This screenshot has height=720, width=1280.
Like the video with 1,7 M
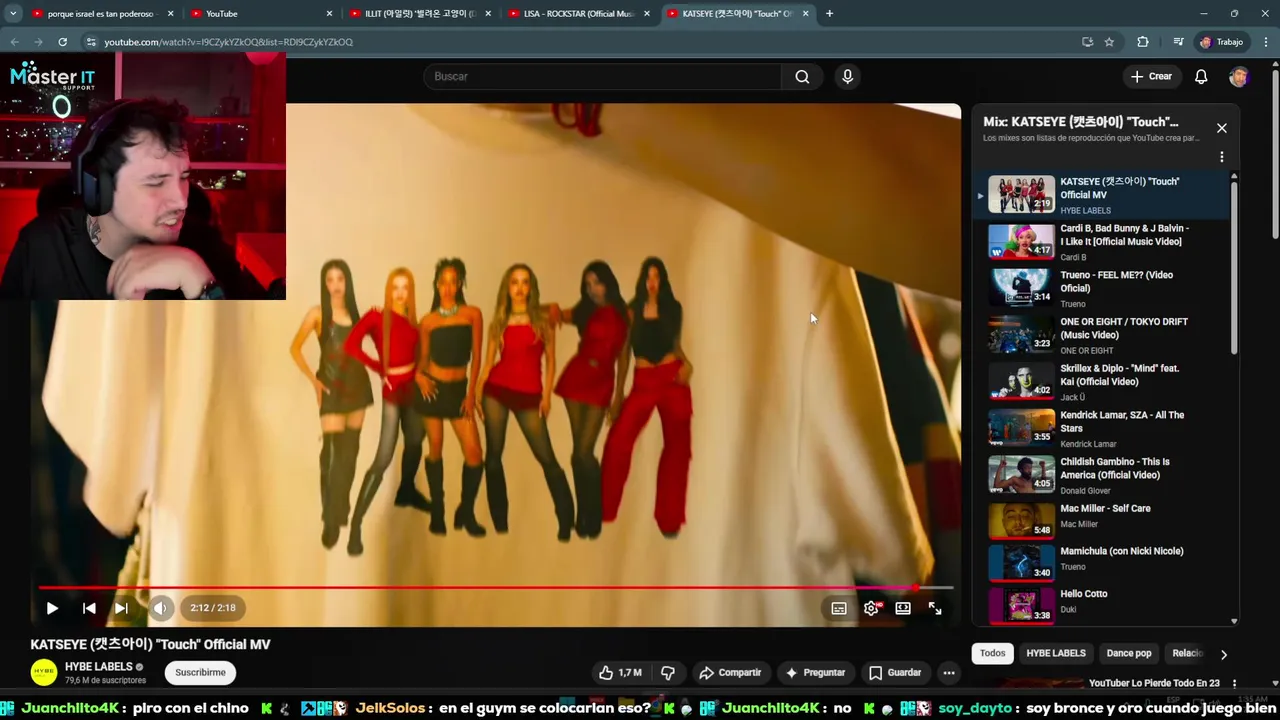pos(620,673)
